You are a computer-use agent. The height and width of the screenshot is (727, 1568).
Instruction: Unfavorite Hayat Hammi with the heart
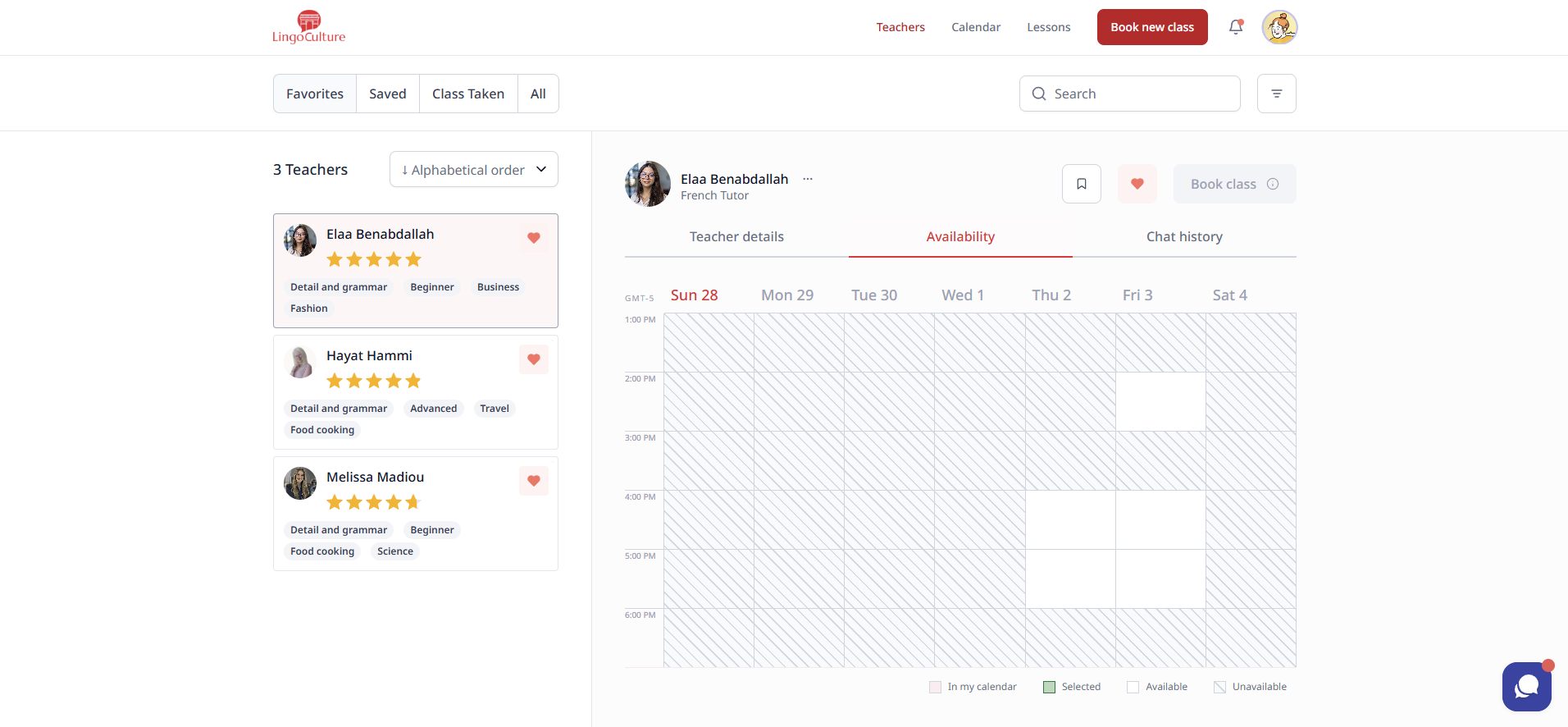pos(534,359)
